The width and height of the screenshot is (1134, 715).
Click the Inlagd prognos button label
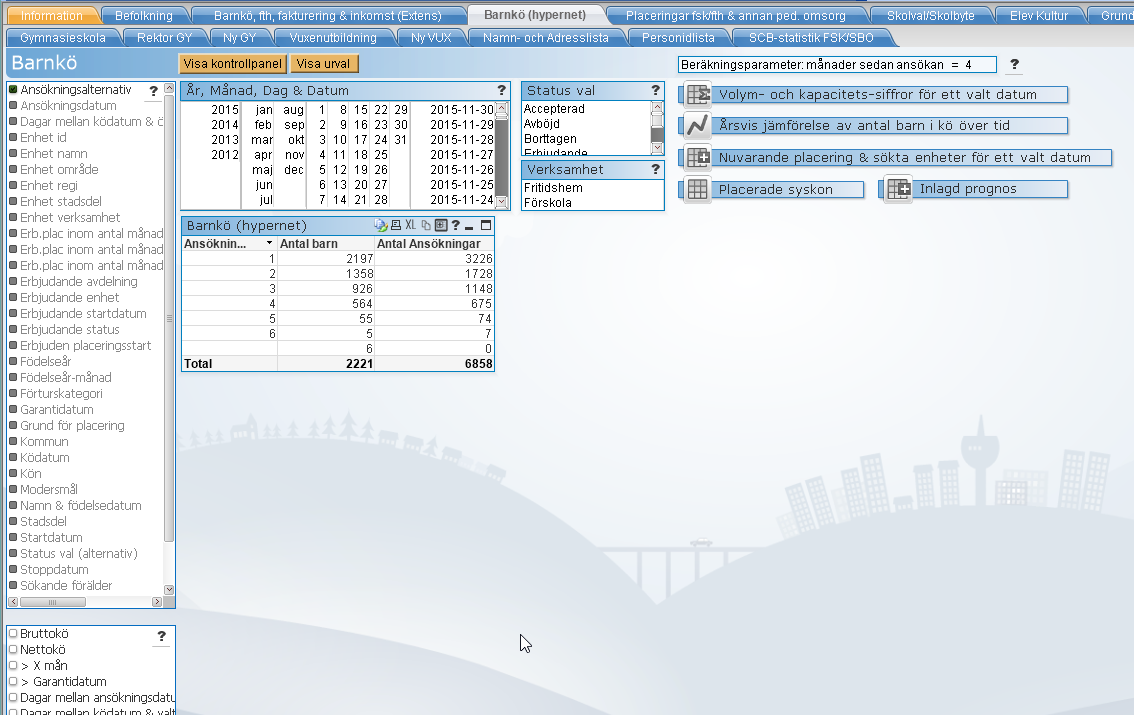coord(968,189)
